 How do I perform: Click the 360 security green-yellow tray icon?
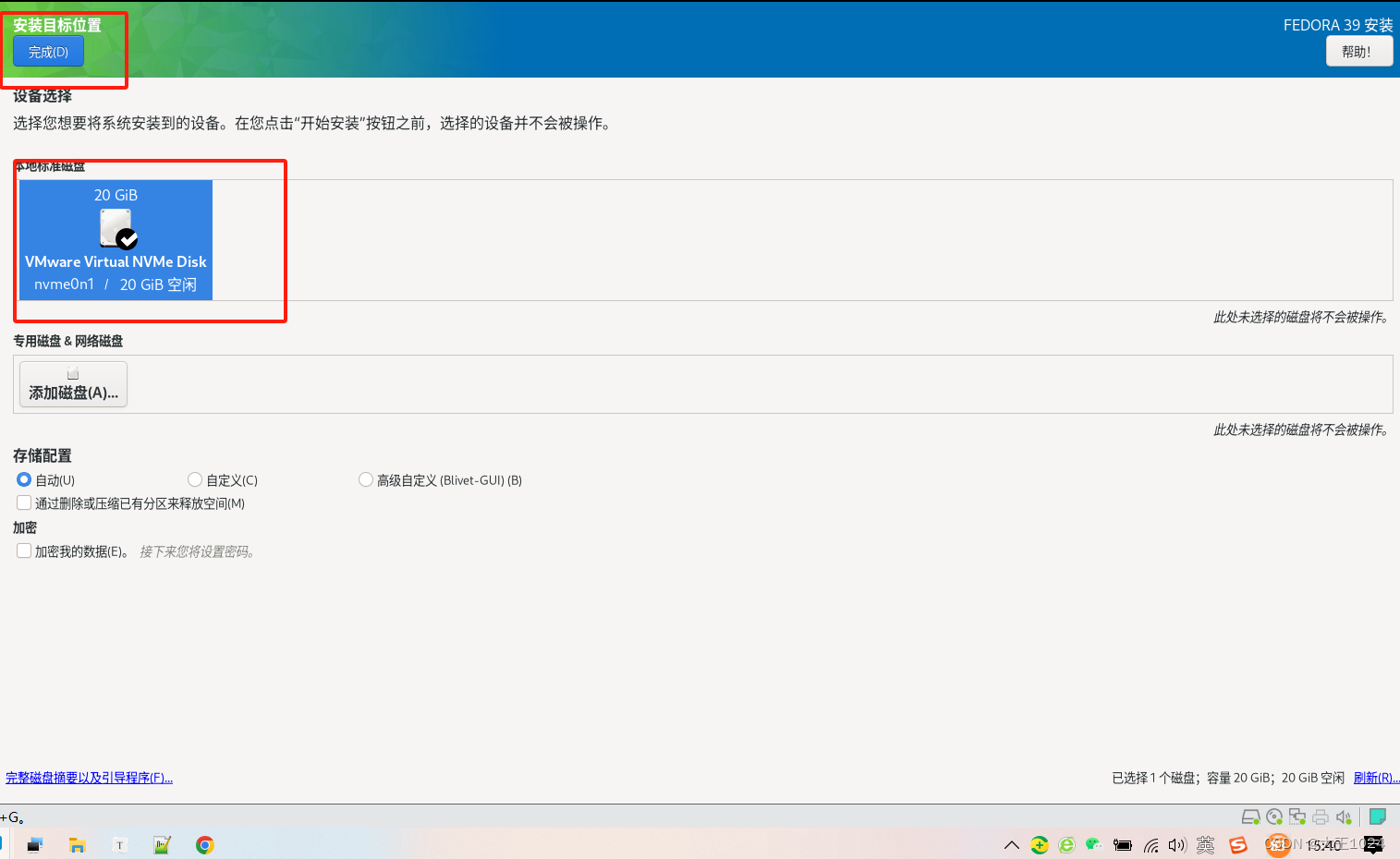coord(1040,844)
